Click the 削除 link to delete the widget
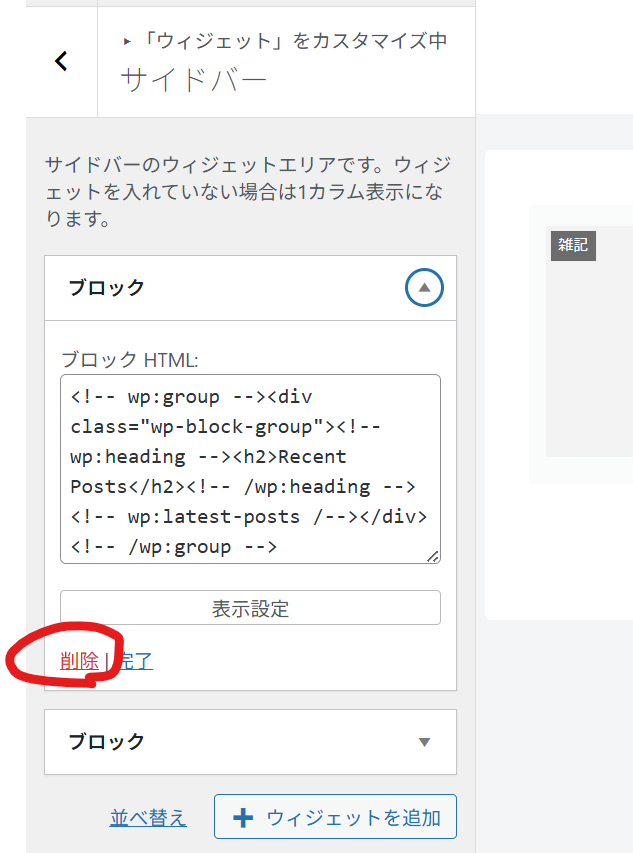The image size is (633, 853). [79, 661]
